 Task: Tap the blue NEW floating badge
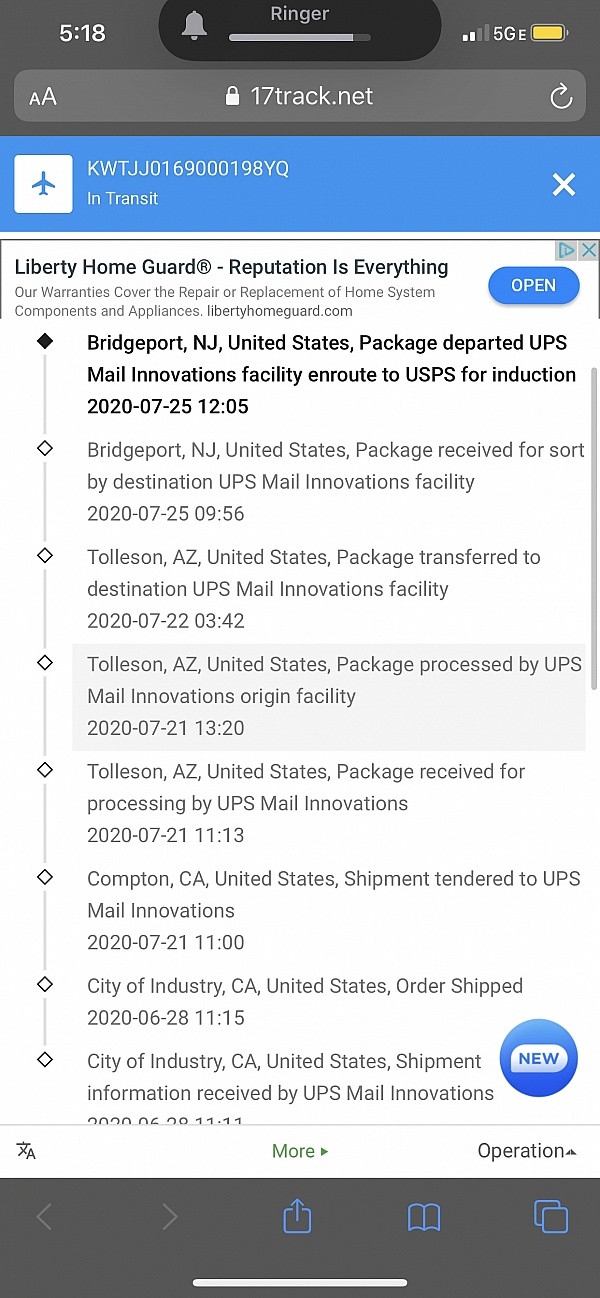538,1058
